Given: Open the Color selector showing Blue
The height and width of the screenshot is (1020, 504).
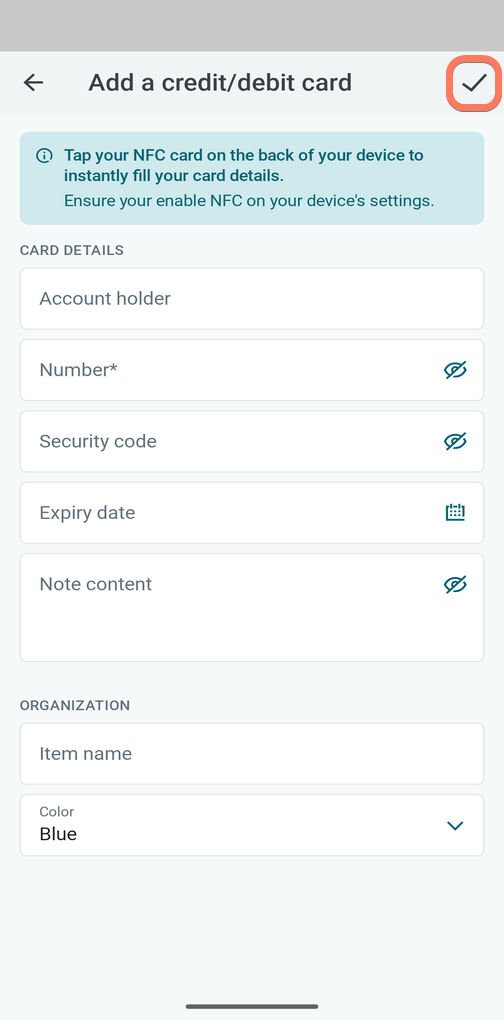Looking at the screenshot, I should [252, 825].
